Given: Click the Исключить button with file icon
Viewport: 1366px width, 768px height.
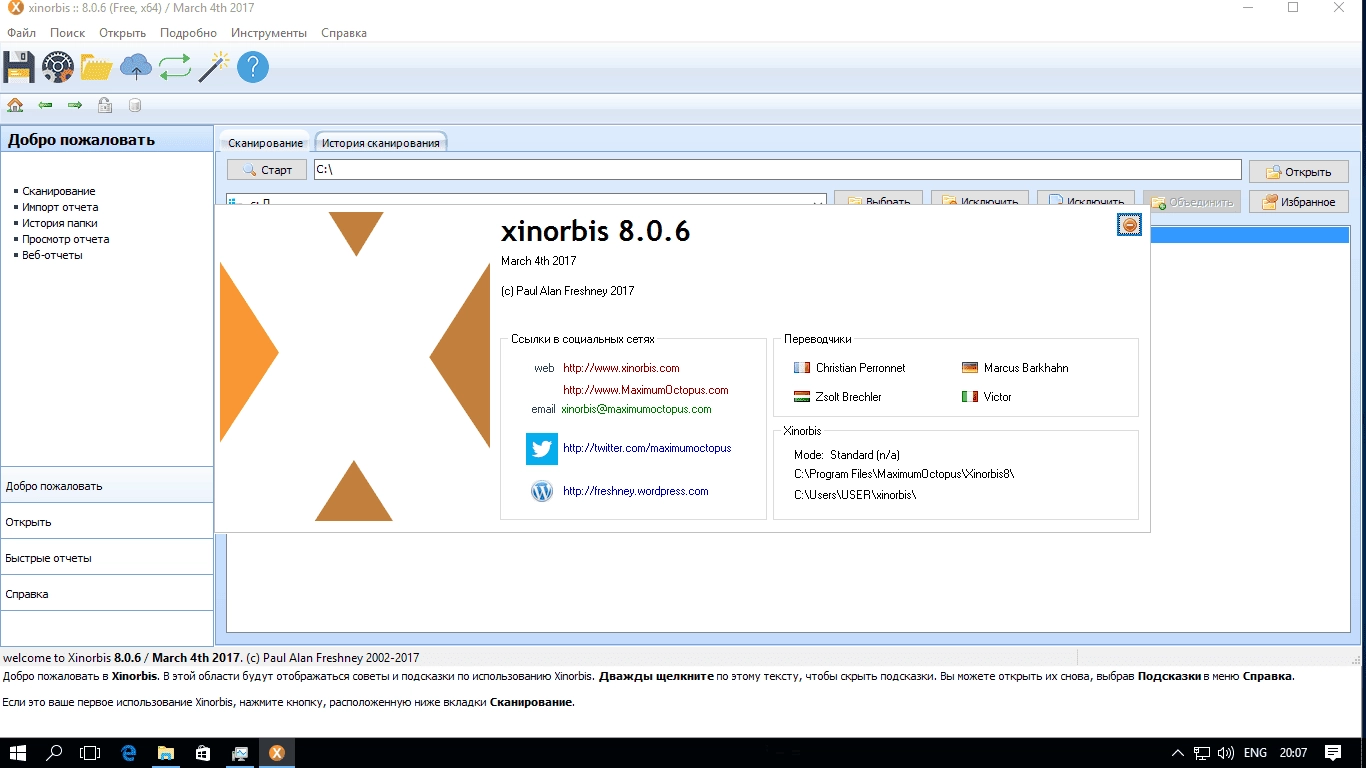Looking at the screenshot, I should (x=1086, y=200).
